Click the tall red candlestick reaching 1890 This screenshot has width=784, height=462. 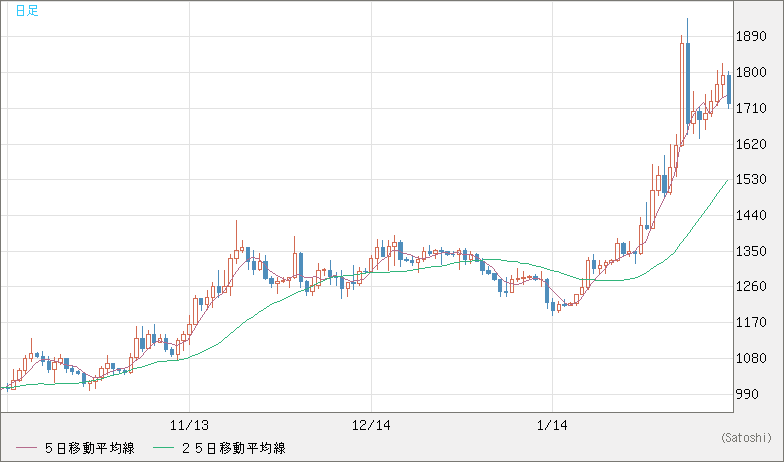tap(682, 93)
